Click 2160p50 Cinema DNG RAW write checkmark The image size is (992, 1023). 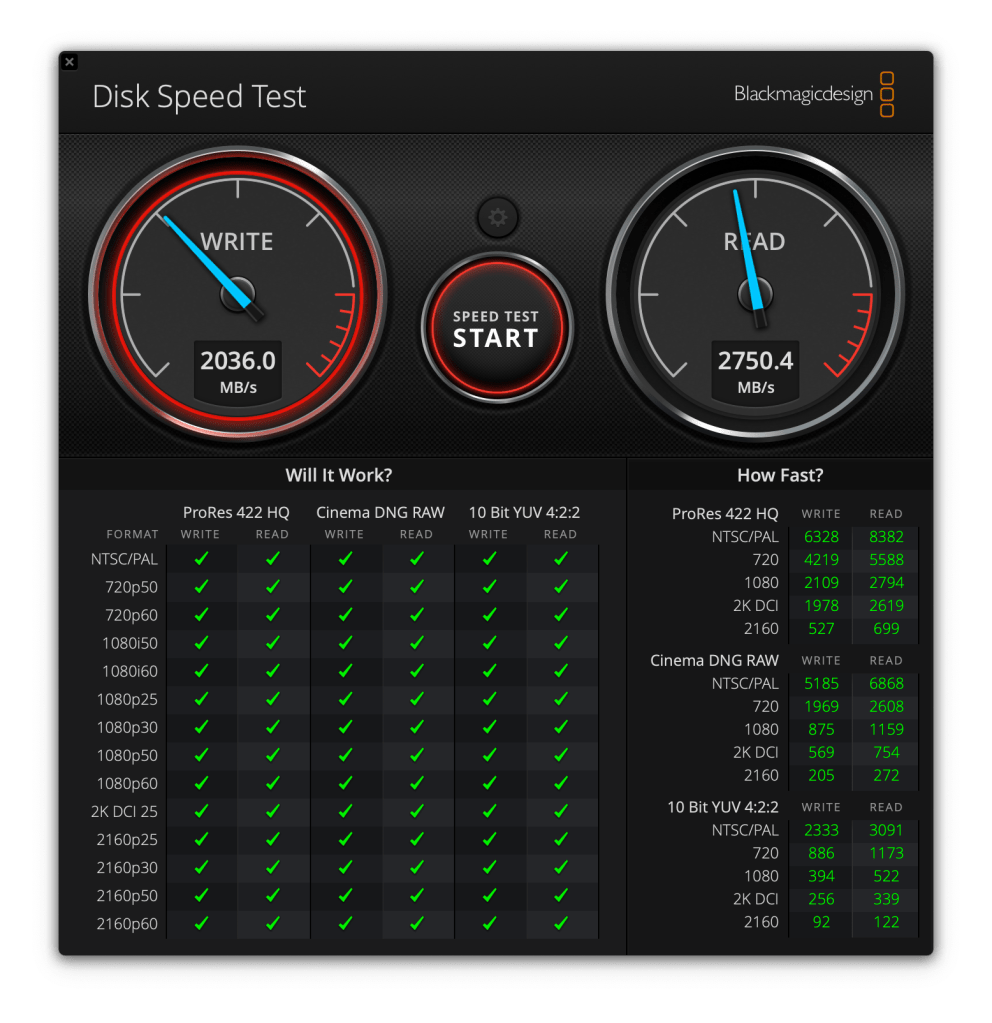click(x=345, y=895)
